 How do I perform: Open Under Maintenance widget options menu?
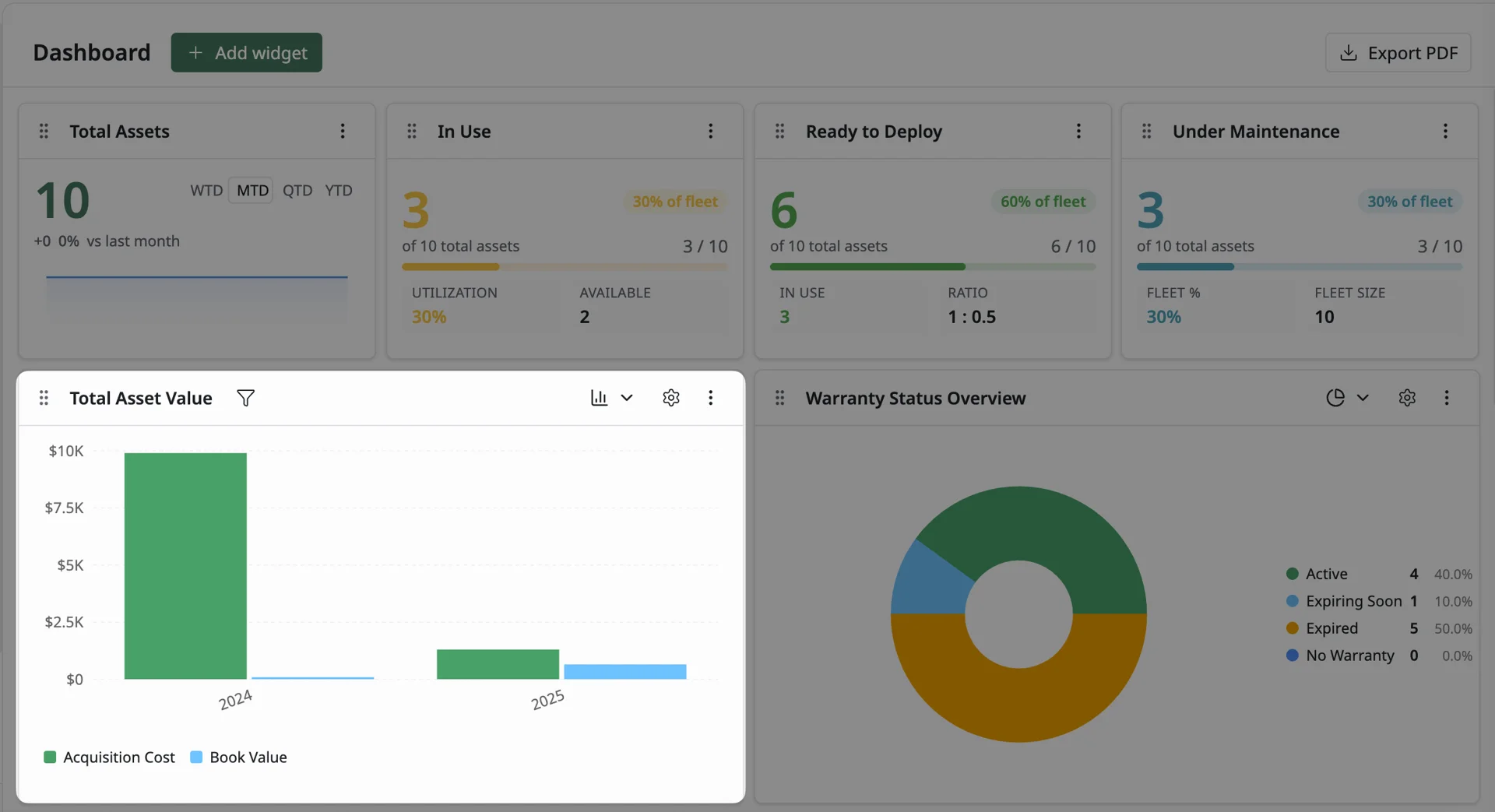tap(1445, 131)
